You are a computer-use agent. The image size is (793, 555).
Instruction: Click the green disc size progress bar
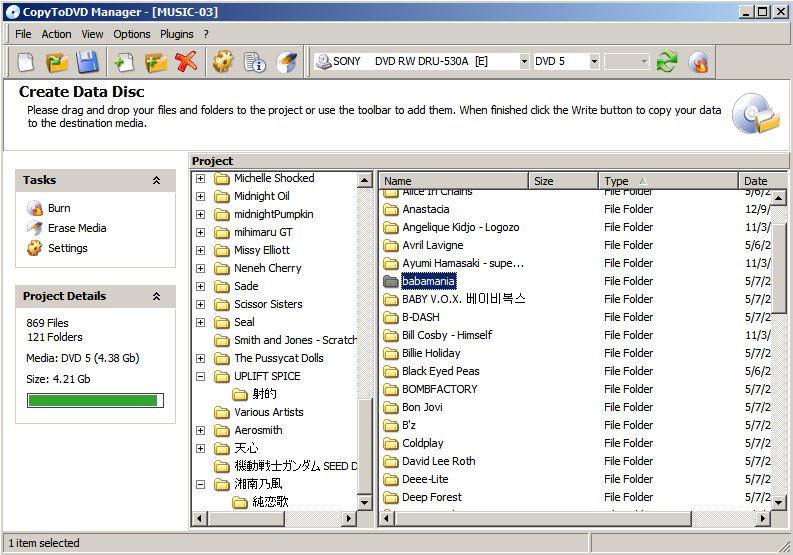[x=95, y=401]
